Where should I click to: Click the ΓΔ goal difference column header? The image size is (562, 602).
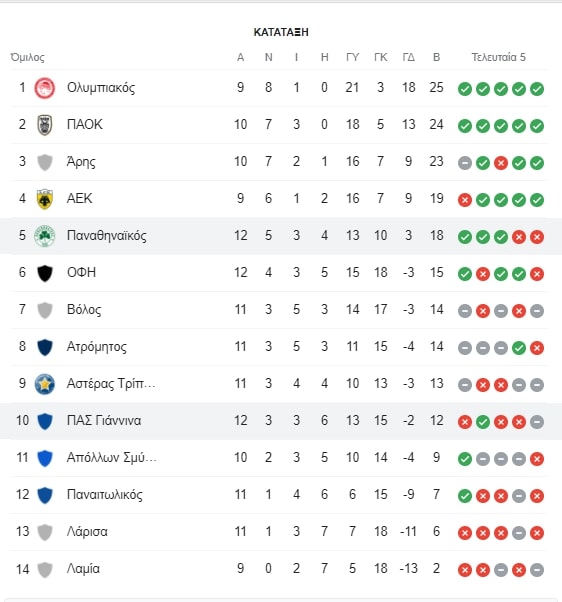coord(408,57)
